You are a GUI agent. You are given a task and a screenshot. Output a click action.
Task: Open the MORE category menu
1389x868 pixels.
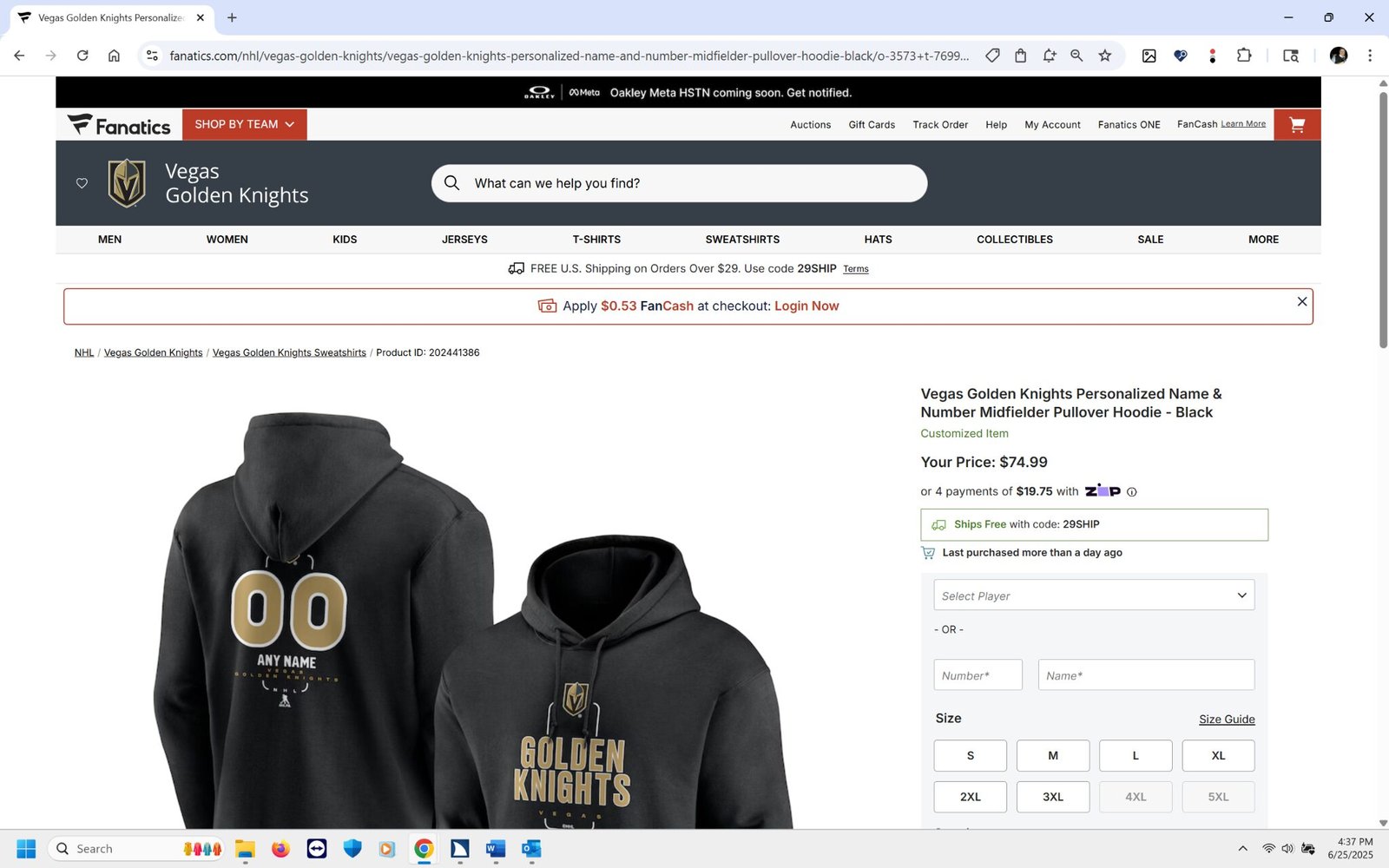(1263, 240)
